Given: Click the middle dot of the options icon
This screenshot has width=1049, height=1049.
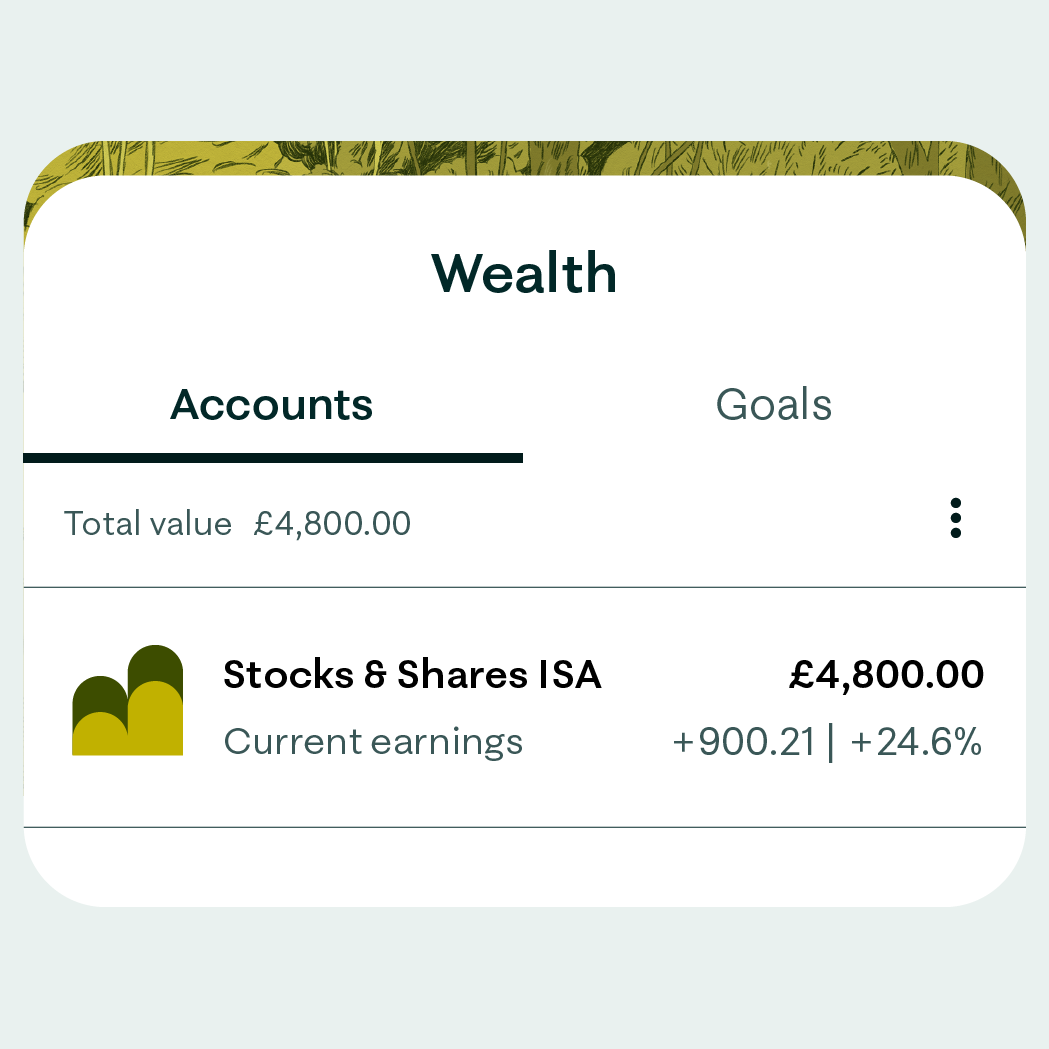Looking at the screenshot, I should [x=956, y=518].
